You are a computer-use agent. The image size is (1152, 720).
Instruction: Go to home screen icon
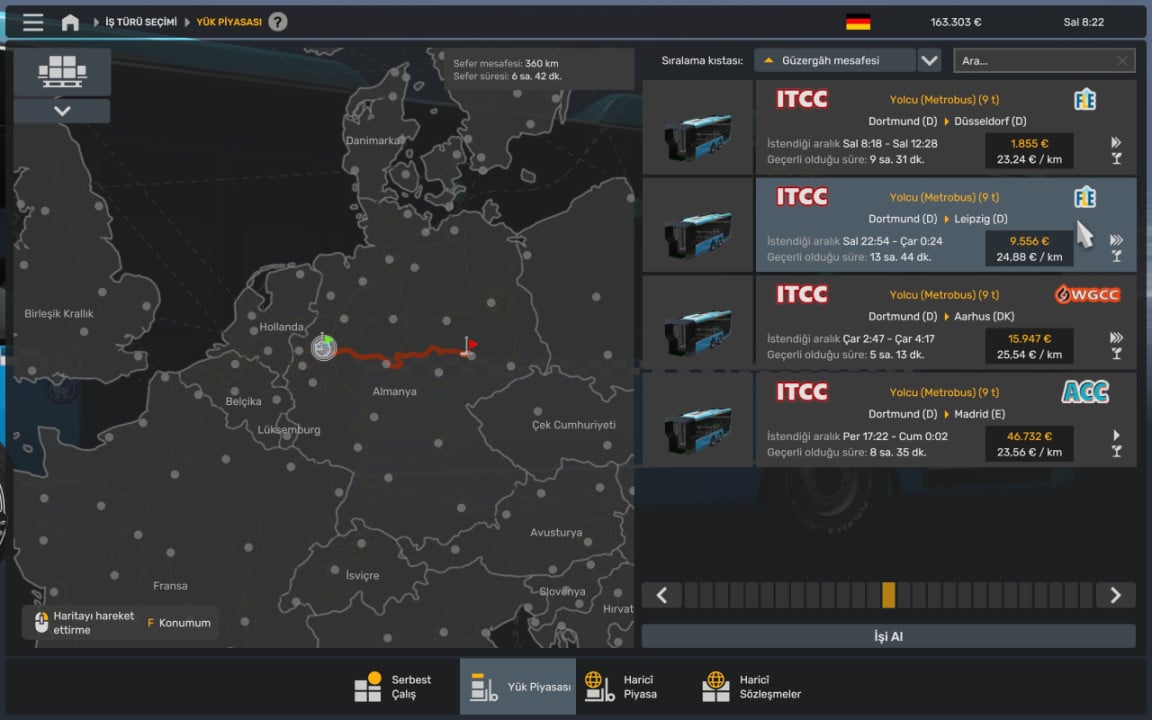[70, 22]
